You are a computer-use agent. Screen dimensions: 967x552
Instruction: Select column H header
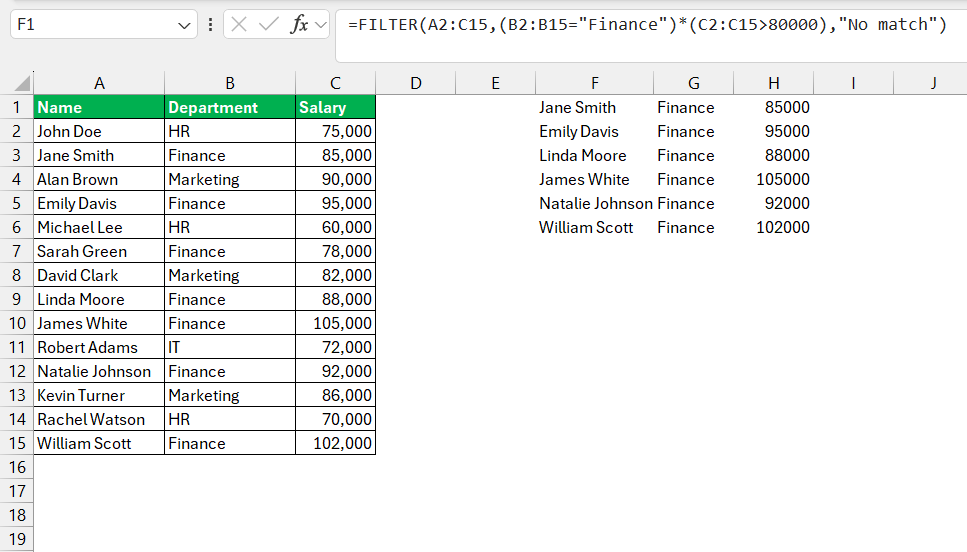[x=773, y=83]
